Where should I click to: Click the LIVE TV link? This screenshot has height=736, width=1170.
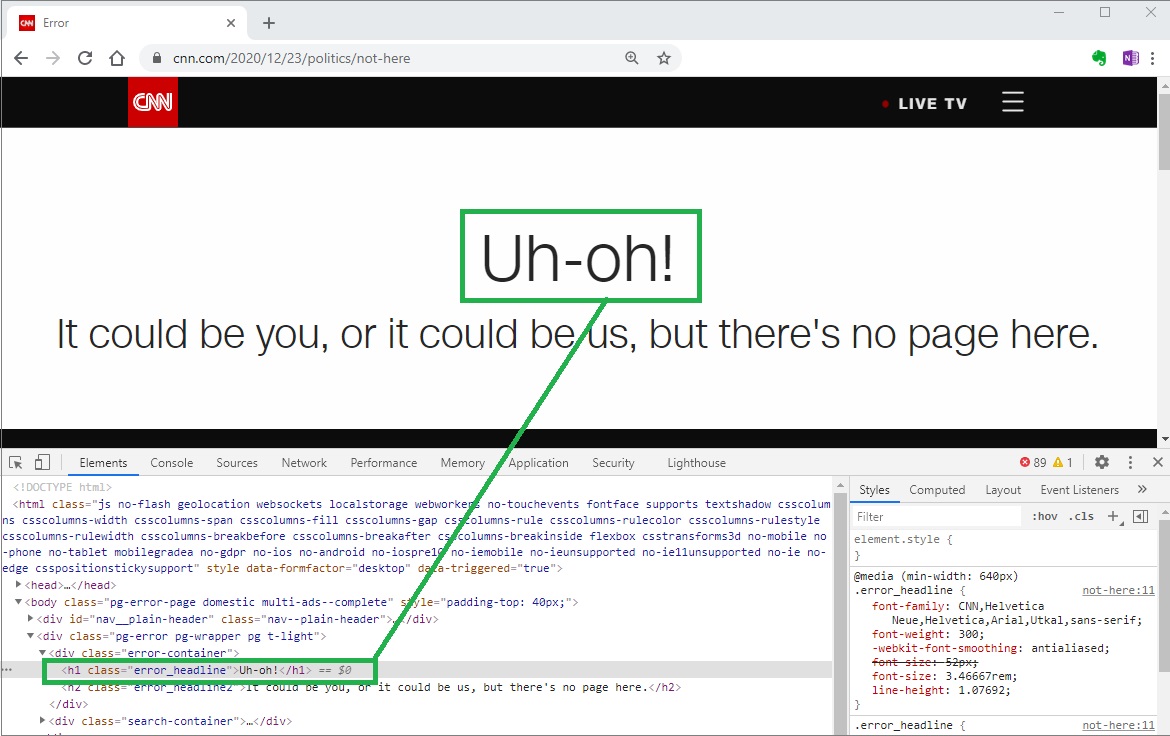931,103
